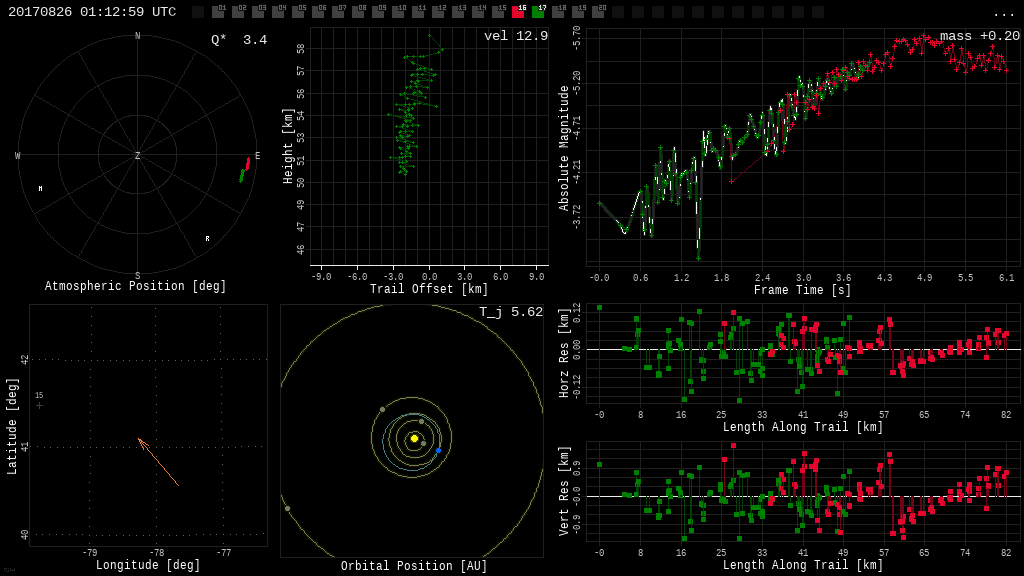Click the station 13 indicator square
The image size is (1024, 576).
[458, 12]
